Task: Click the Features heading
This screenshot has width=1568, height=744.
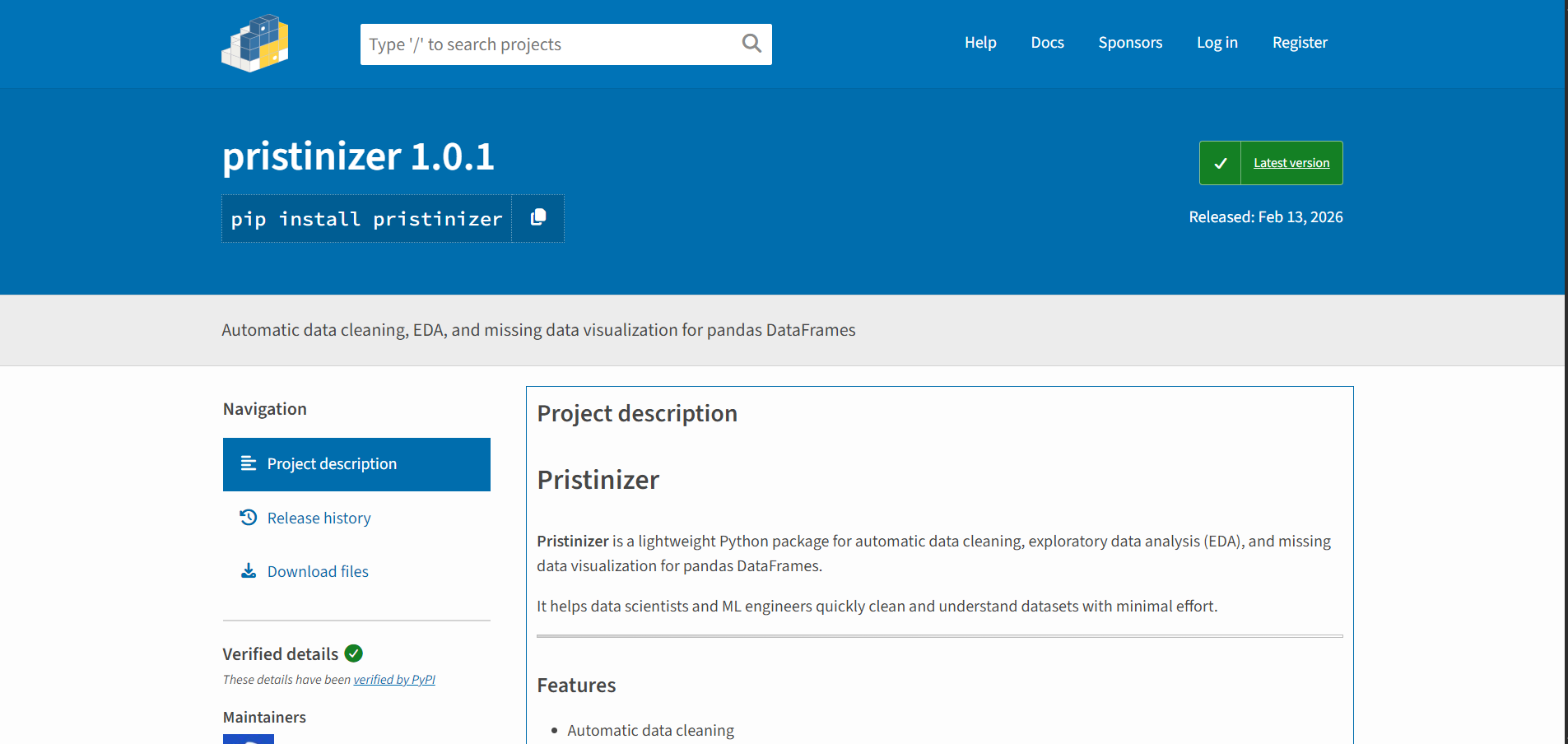Action: click(576, 686)
